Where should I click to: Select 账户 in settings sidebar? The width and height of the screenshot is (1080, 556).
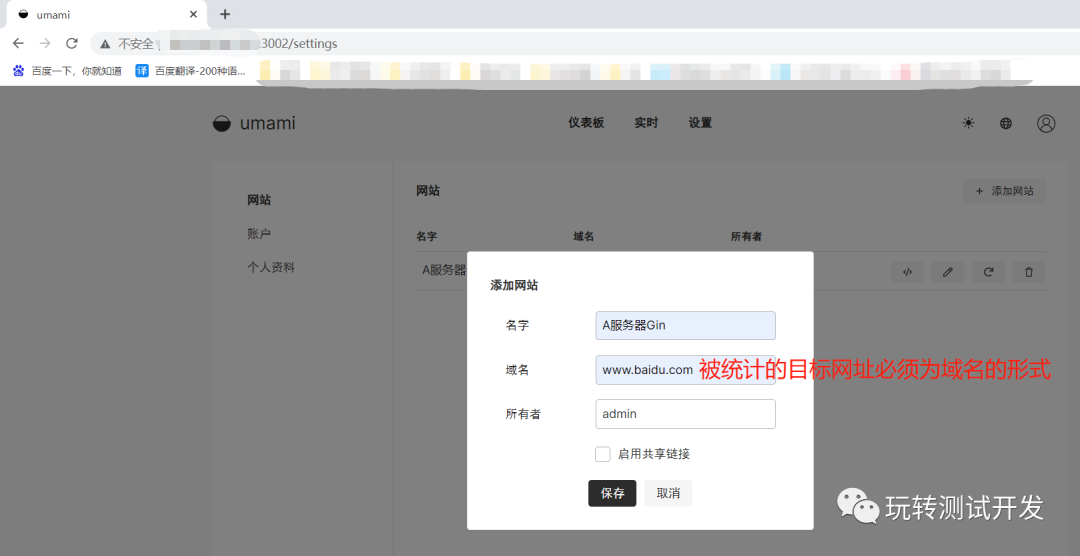(x=259, y=234)
